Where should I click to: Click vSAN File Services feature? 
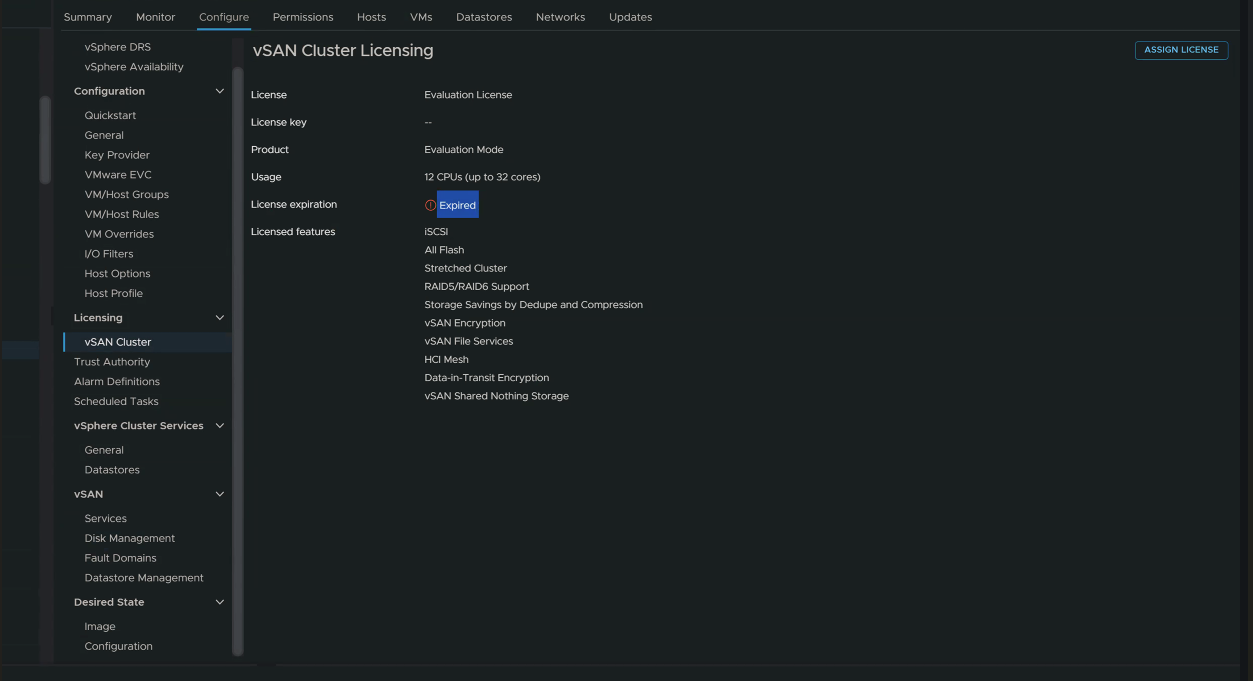469,341
